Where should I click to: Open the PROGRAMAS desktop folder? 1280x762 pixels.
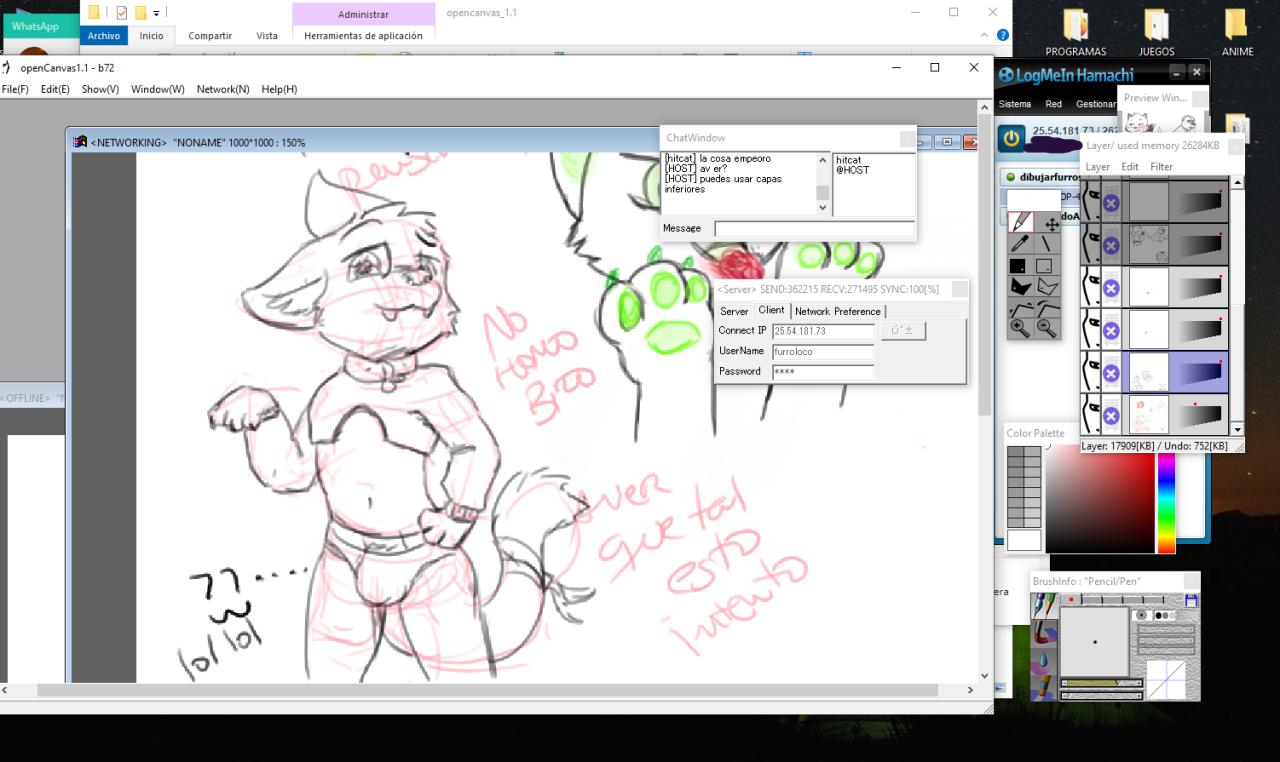point(1076,32)
